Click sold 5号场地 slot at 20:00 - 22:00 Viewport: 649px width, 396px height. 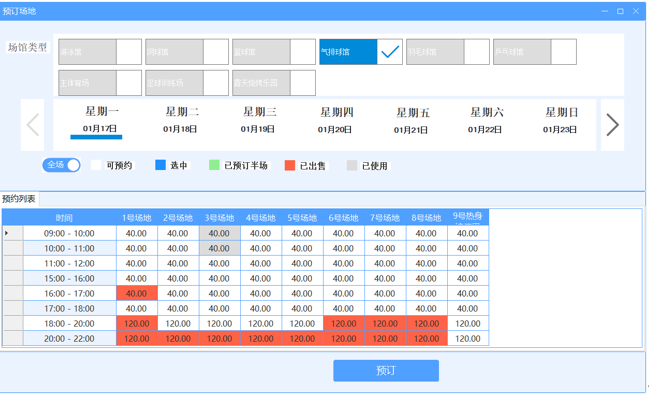(302, 338)
